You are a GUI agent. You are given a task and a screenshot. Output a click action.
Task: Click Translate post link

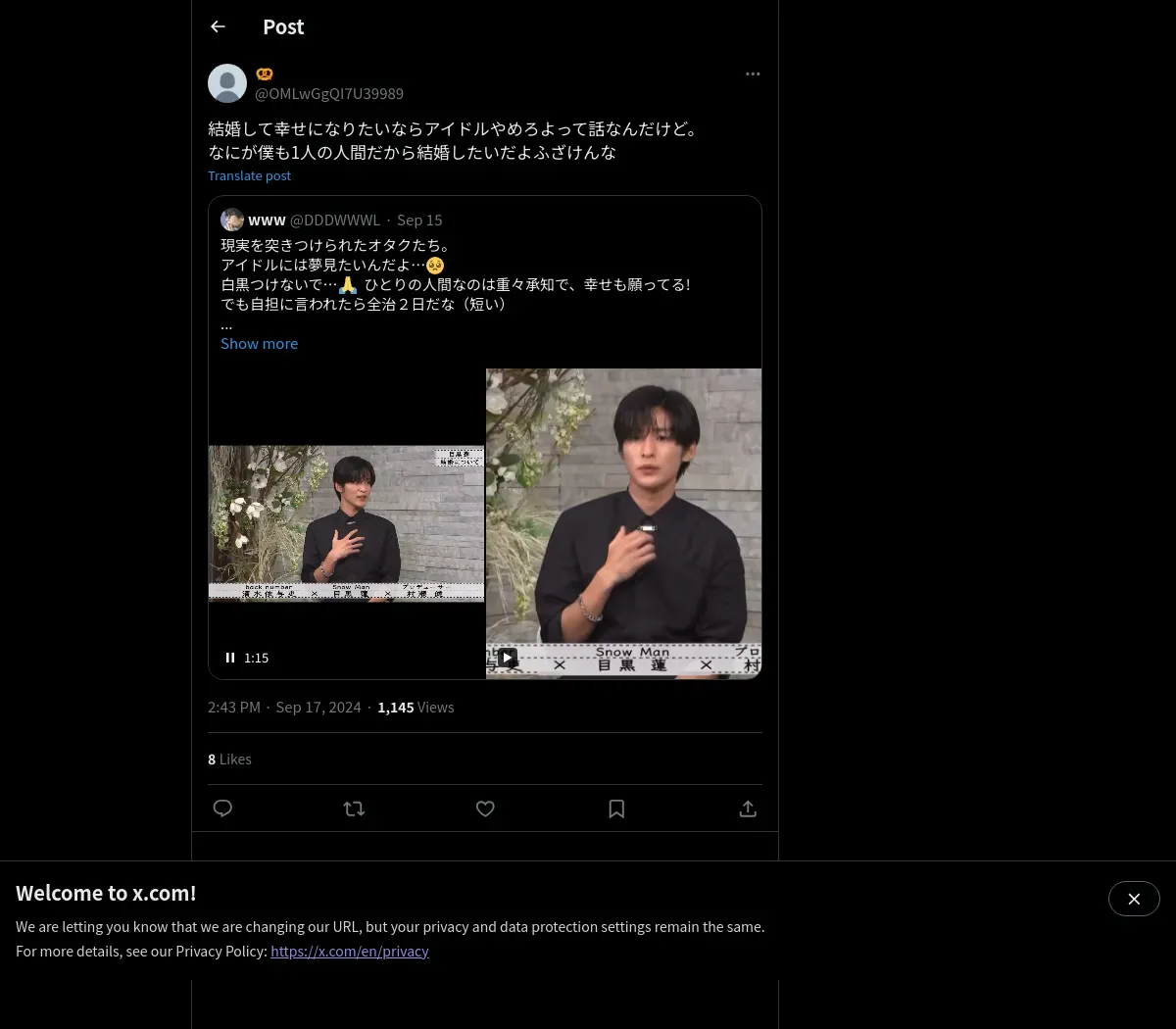249,175
